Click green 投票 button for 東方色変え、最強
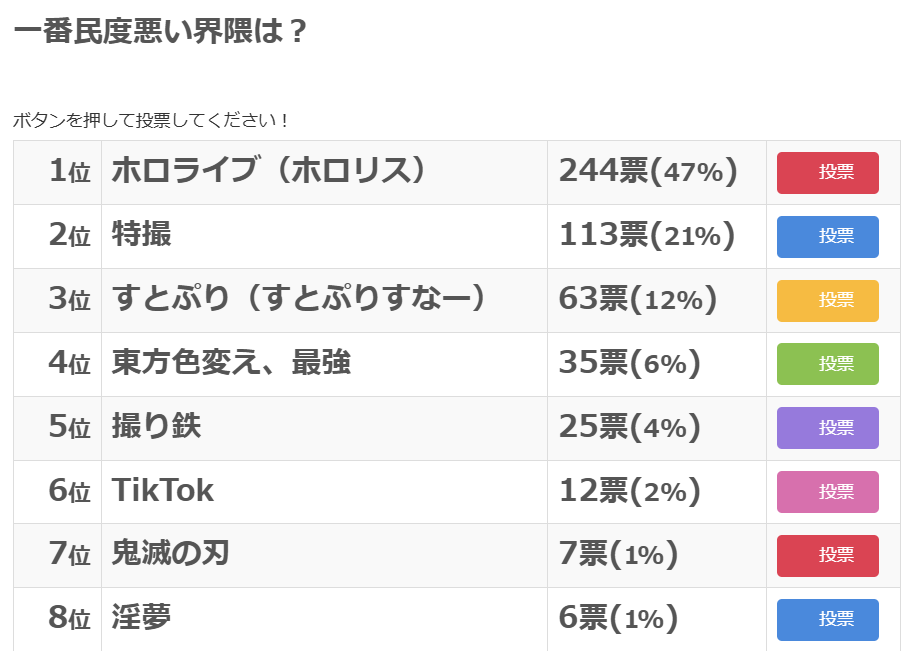 pyautogui.click(x=827, y=364)
